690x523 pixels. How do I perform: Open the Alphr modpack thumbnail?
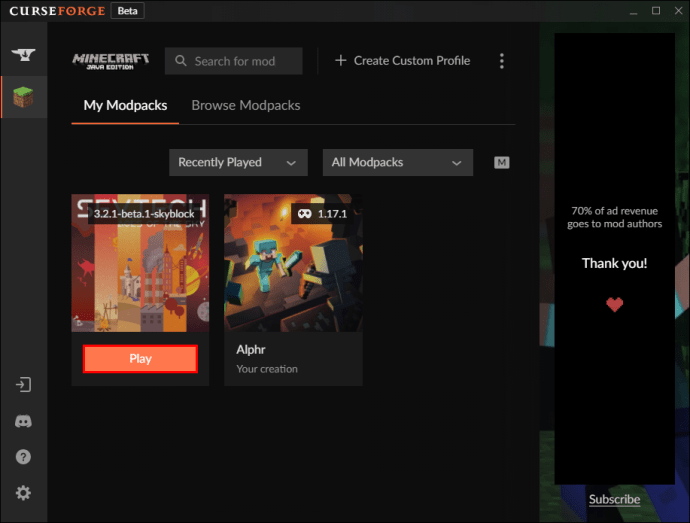point(293,263)
